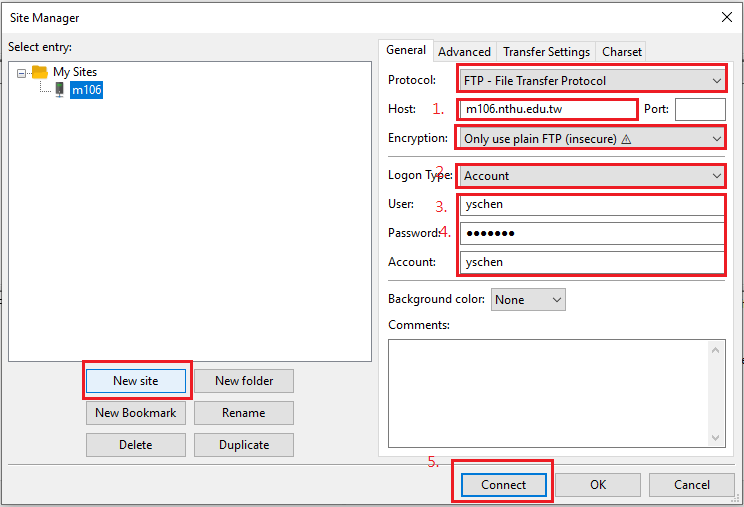Collapse the My Sites tree node
744x507 pixels.
[22, 72]
